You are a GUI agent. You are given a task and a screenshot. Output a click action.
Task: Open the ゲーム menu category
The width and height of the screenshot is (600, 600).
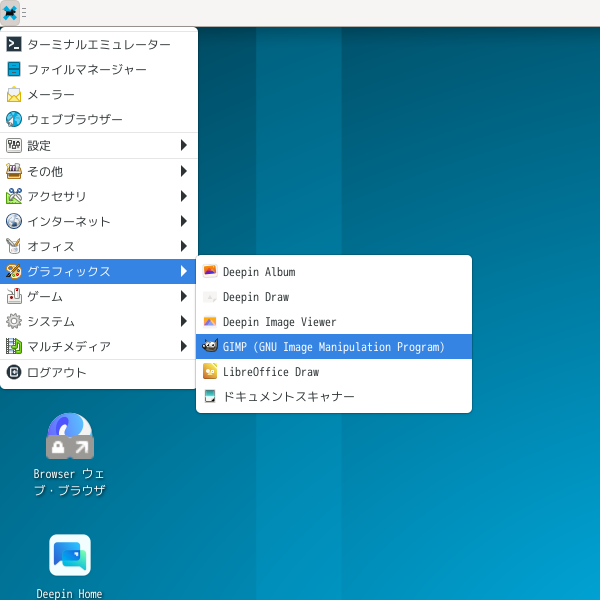pos(45,296)
